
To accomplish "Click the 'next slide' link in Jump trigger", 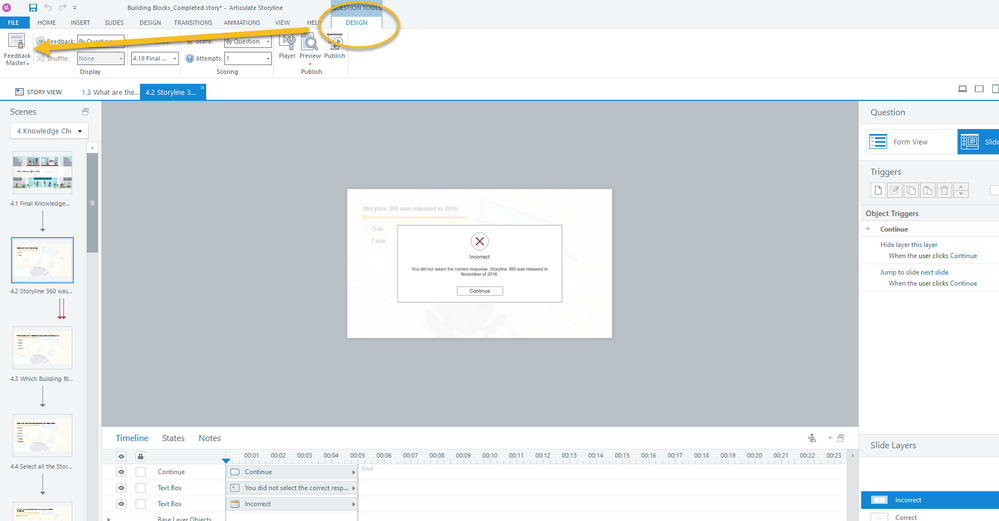I will (x=935, y=272).
